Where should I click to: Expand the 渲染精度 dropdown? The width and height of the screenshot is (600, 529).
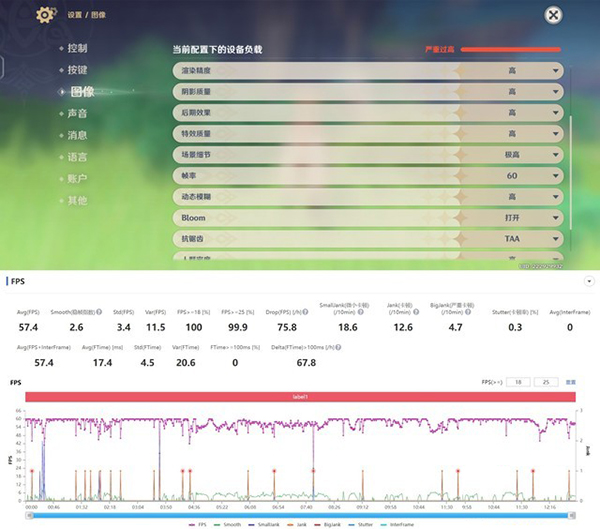point(511,71)
